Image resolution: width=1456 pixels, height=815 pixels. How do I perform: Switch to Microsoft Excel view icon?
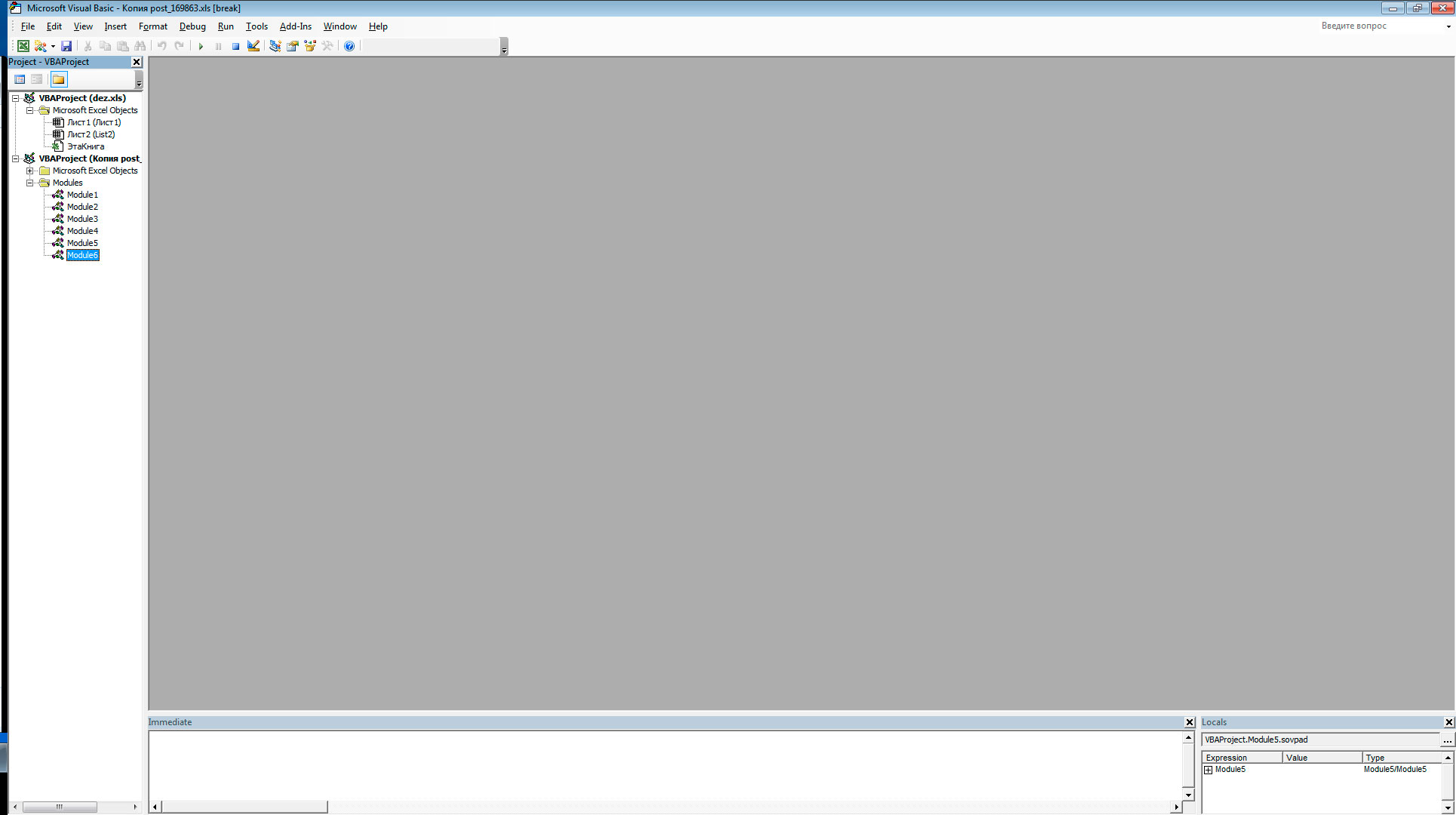[23, 46]
